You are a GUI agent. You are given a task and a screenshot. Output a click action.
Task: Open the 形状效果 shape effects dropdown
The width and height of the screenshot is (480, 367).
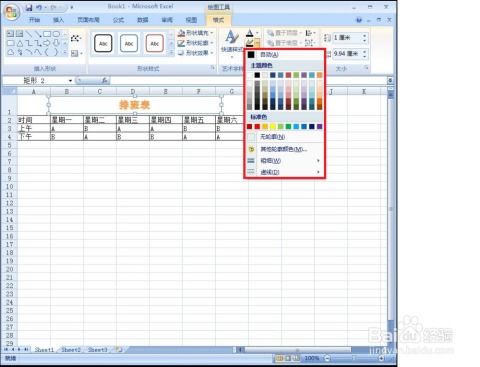pos(196,53)
